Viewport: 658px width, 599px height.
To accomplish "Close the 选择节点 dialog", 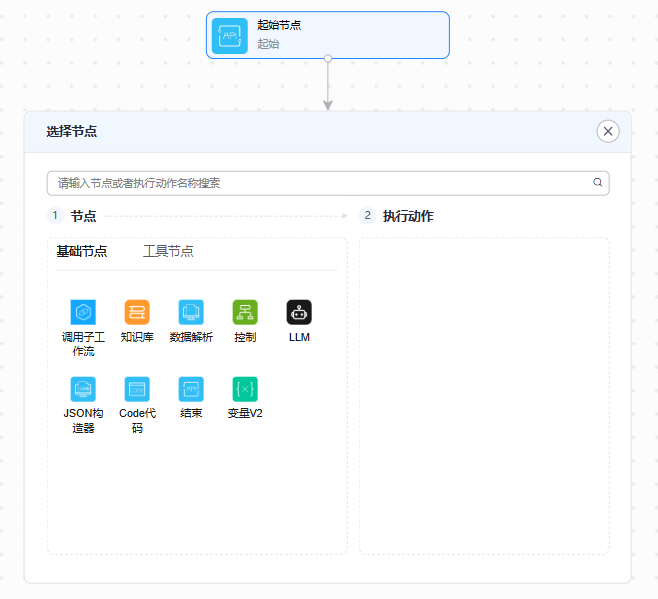I will tap(608, 131).
